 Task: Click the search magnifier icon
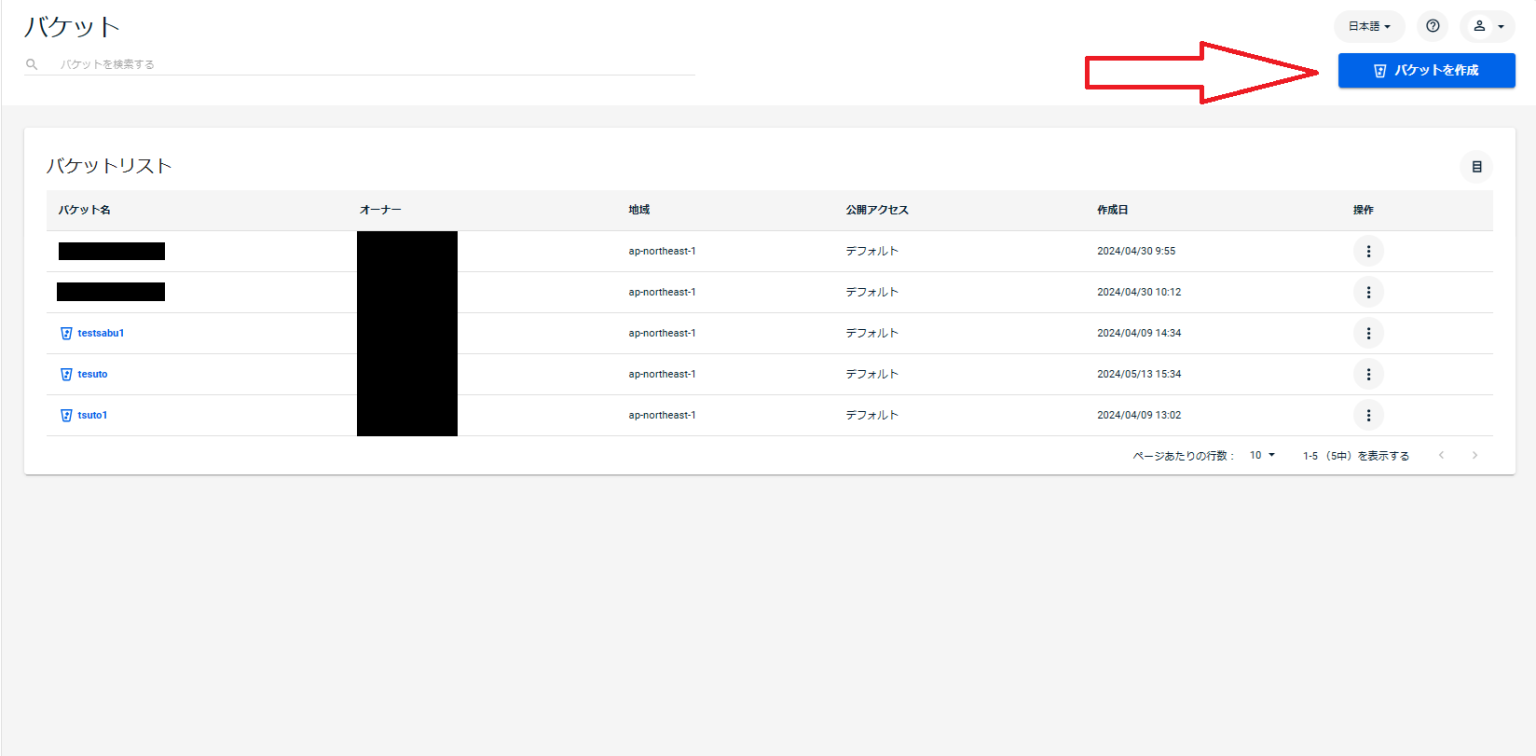point(32,64)
